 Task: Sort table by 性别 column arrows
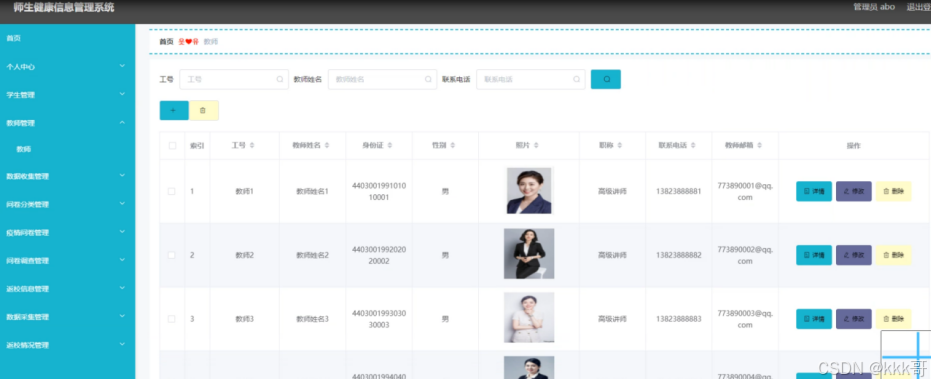point(453,145)
